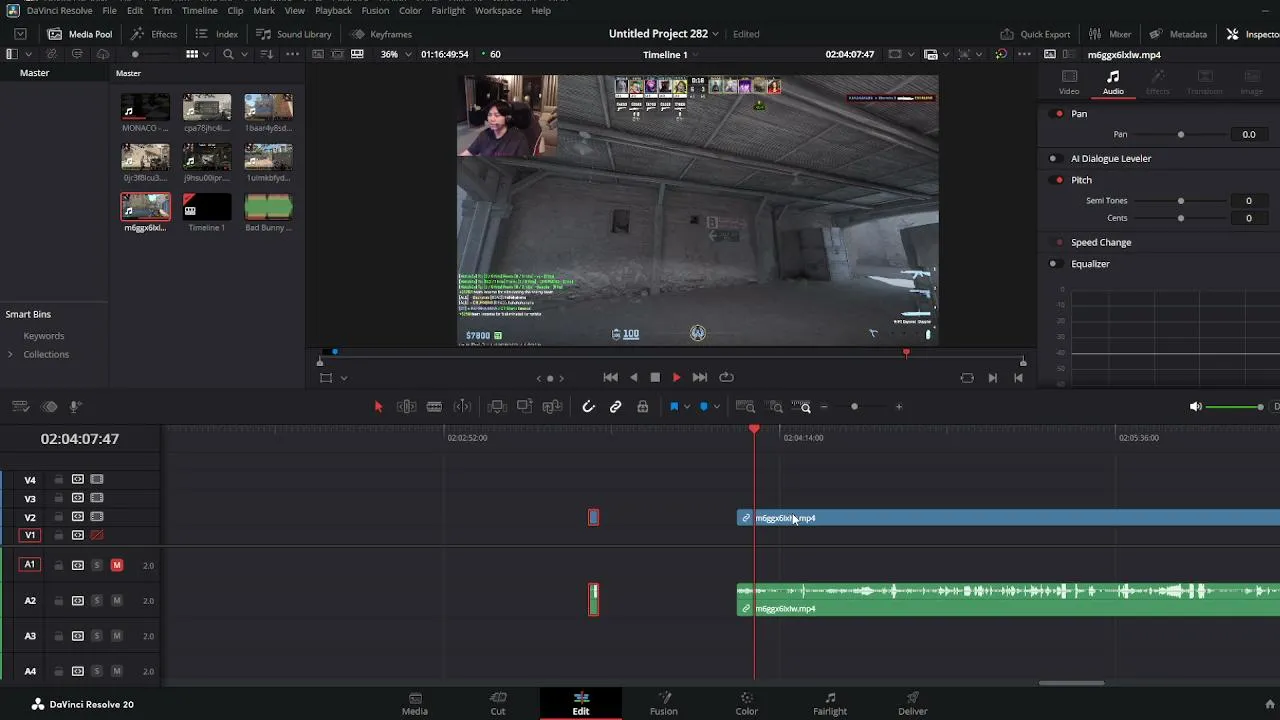Show the Index panel
Screen dimensions: 1280x720
point(216,34)
